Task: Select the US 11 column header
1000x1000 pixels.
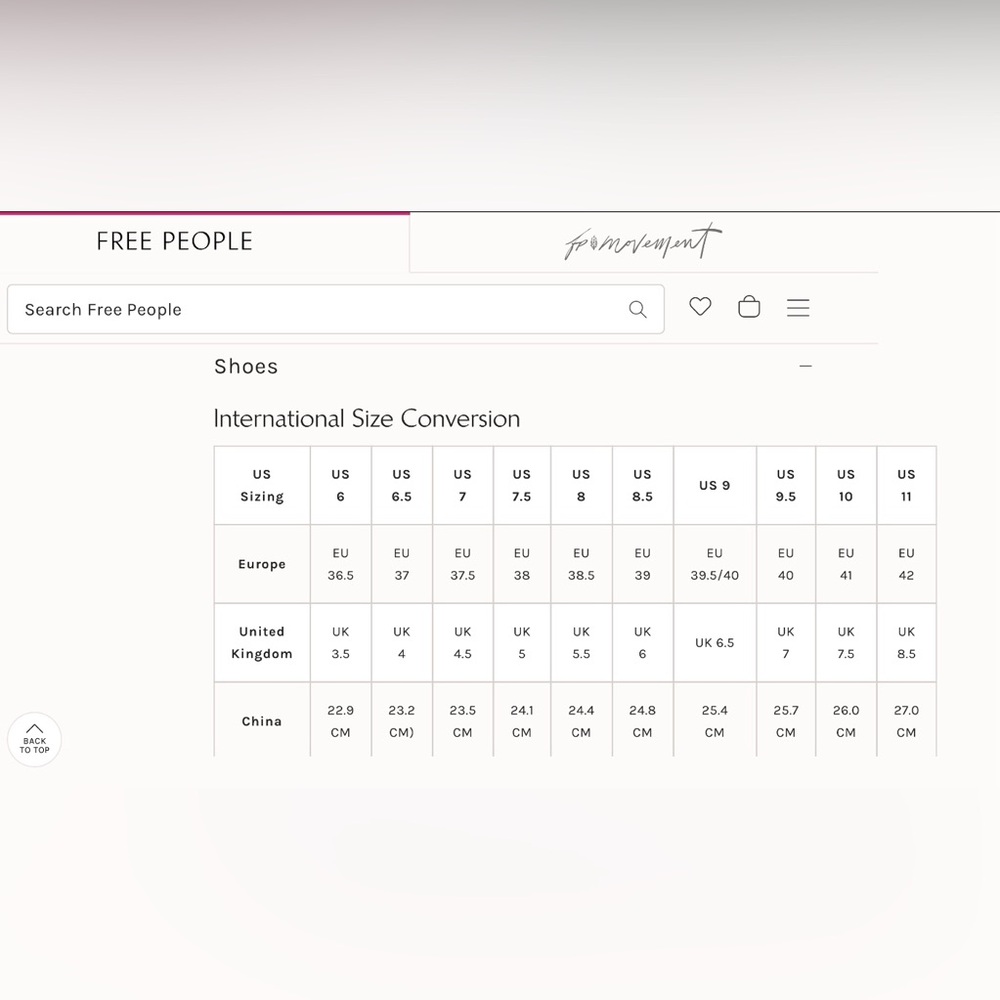Action: point(906,486)
